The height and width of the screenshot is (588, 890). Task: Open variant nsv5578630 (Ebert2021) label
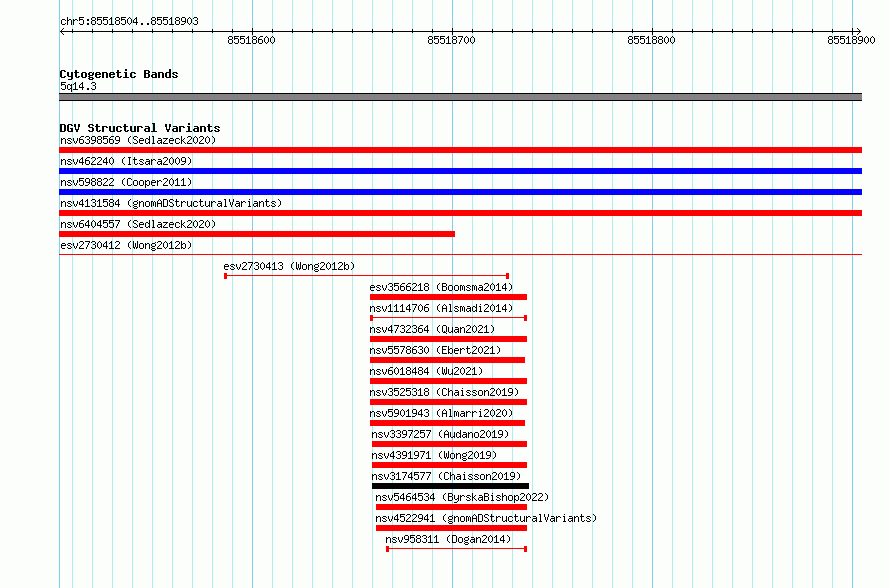[435, 350]
